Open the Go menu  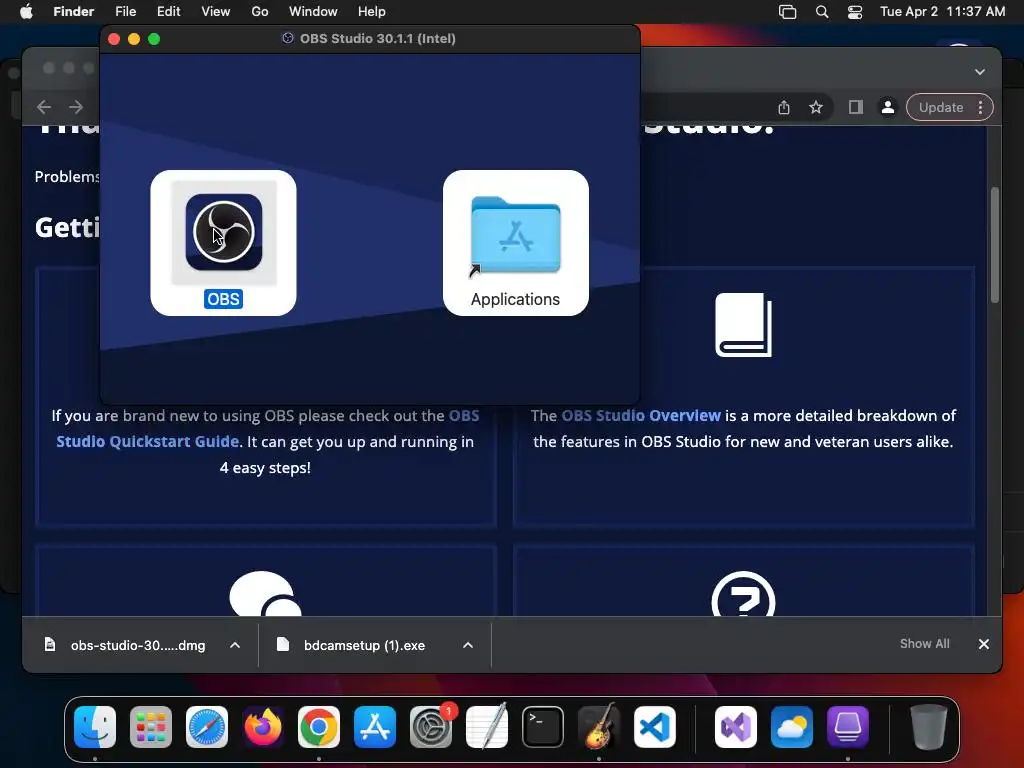click(260, 12)
